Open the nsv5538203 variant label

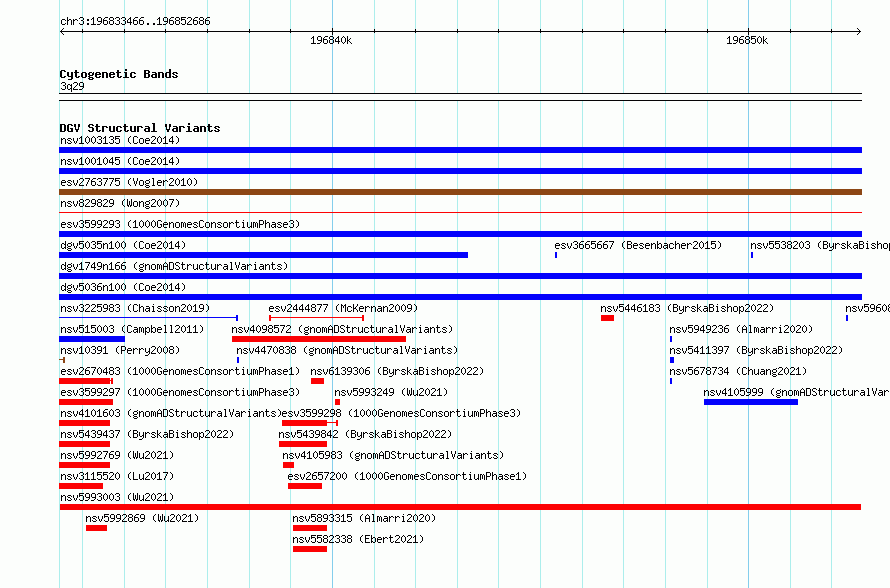[820, 245]
